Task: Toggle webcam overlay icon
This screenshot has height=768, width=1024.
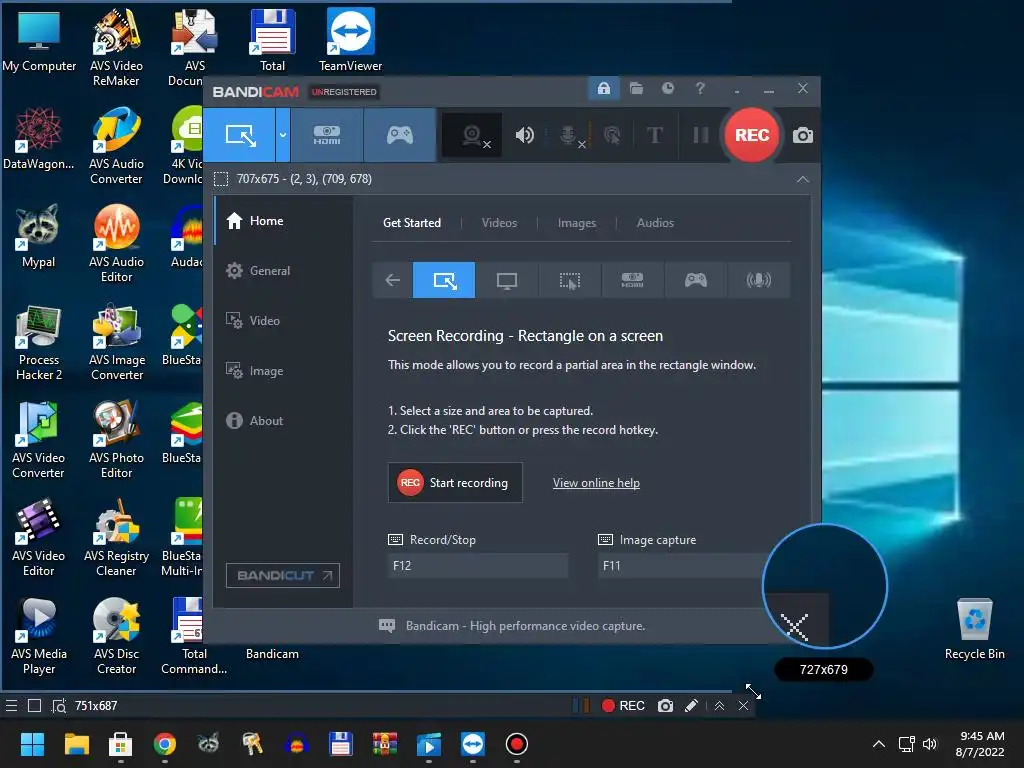Action: pos(472,135)
